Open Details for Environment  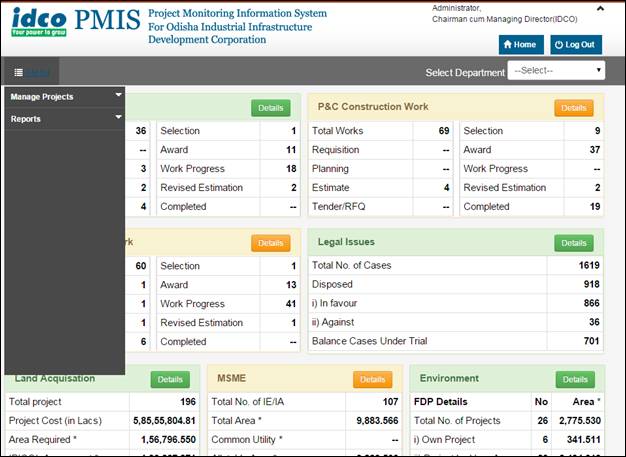pos(575,379)
